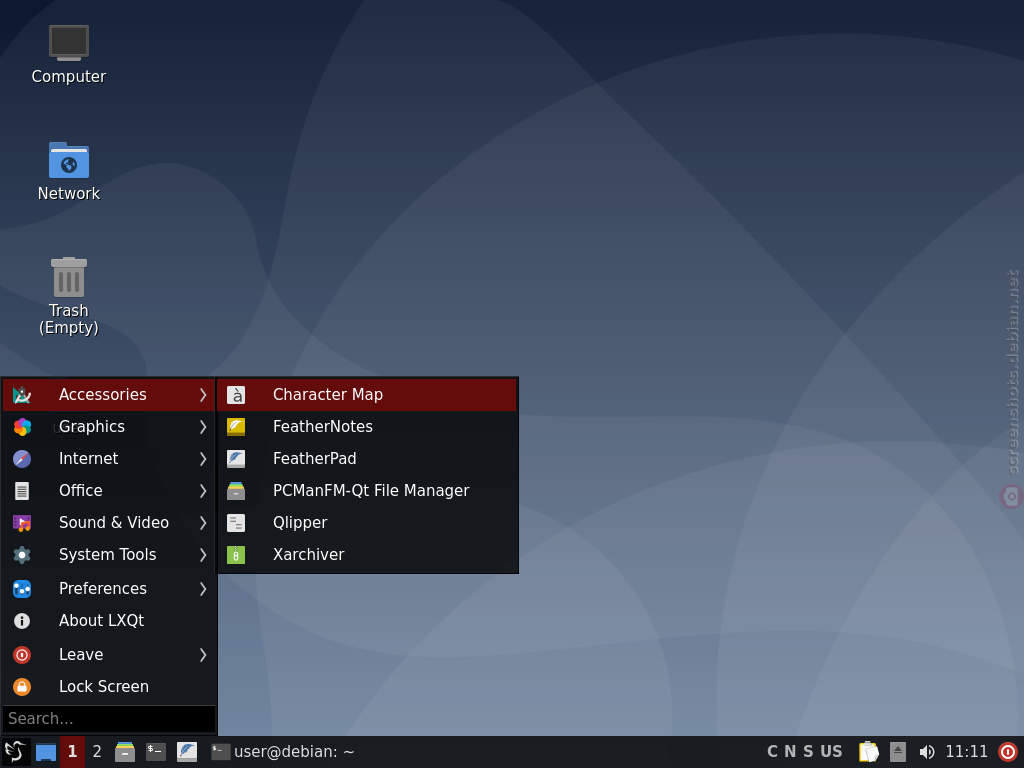Image resolution: width=1024 pixels, height=768 pixels.
Task: Click the FeatherNotes yellow icon
Action: [236, 426]
